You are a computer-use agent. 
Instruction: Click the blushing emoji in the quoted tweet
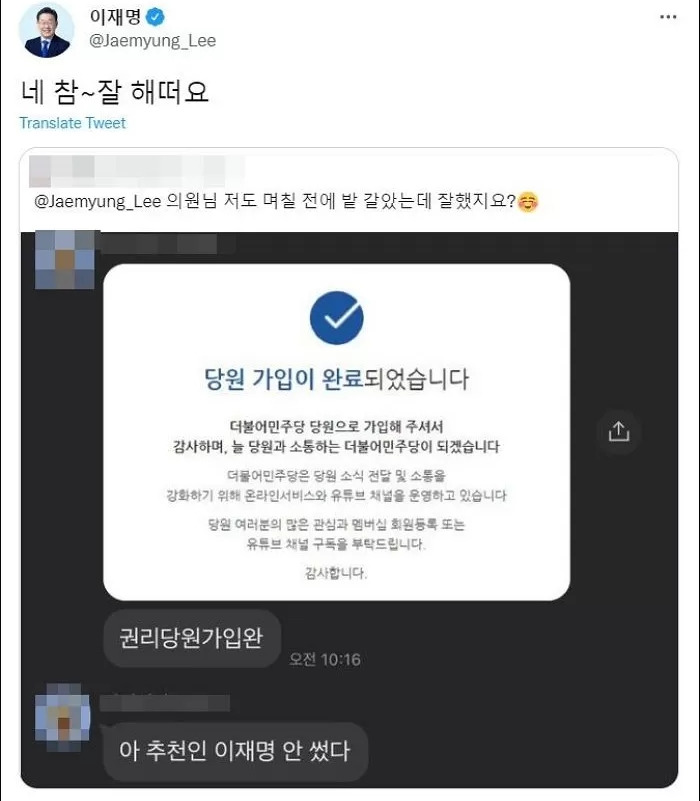tap(528, 202)
